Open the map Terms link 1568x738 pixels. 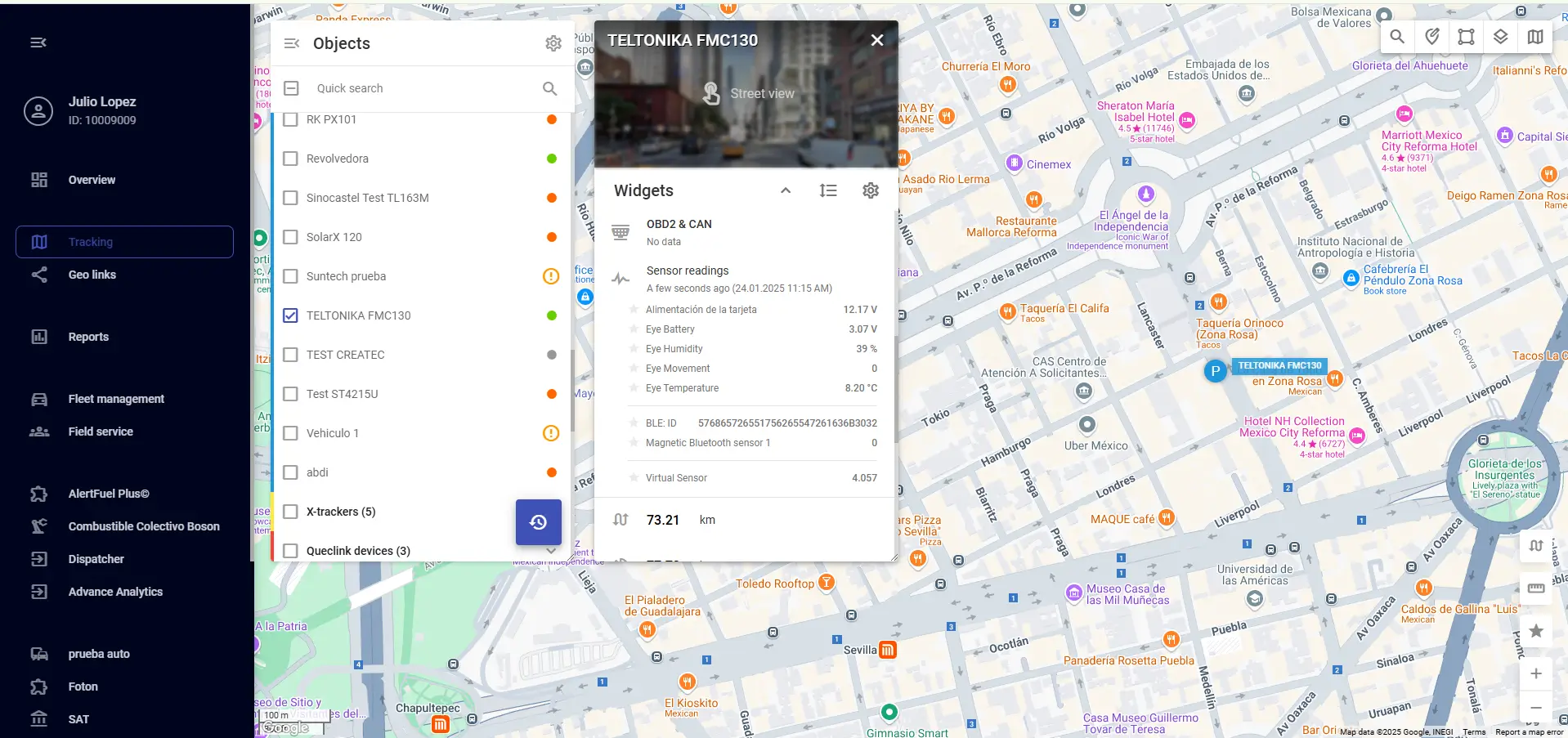click(x=1474, y=732)
